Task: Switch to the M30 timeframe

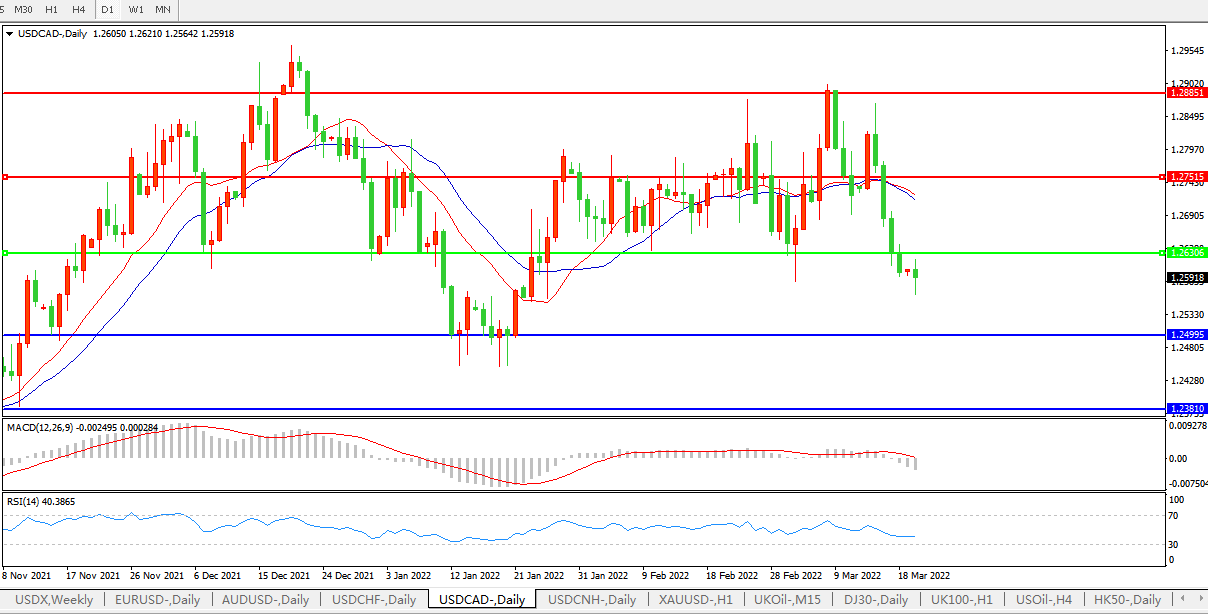Action: [x=23, y=9]
